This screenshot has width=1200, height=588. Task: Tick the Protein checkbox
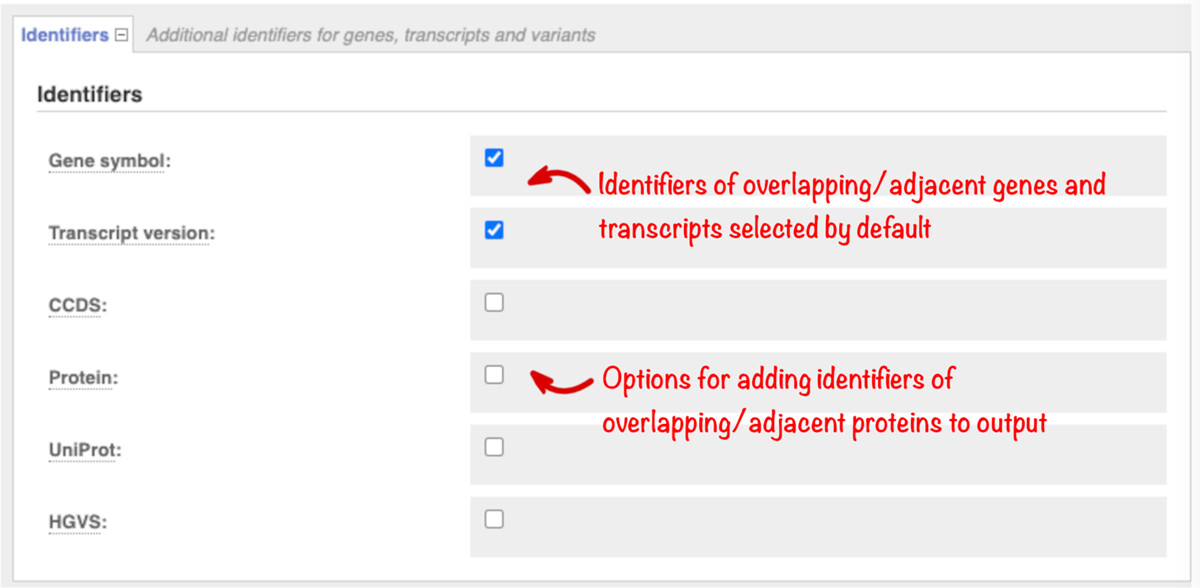(x=494, y=375)
